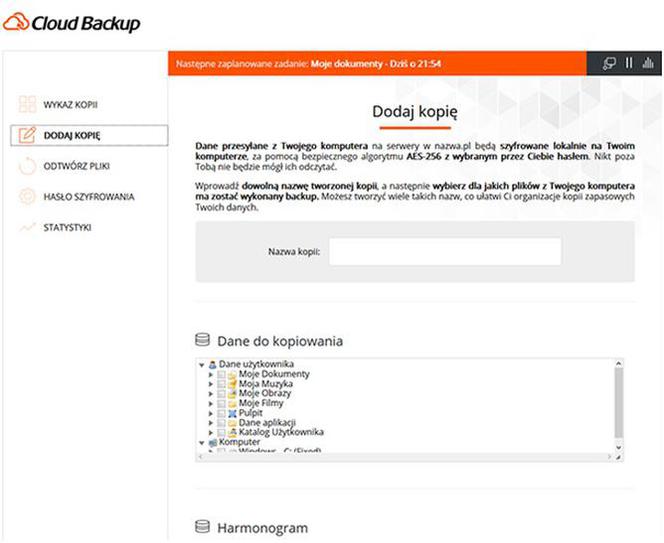Click the tree scrollbar down arrow

[619, 448]
